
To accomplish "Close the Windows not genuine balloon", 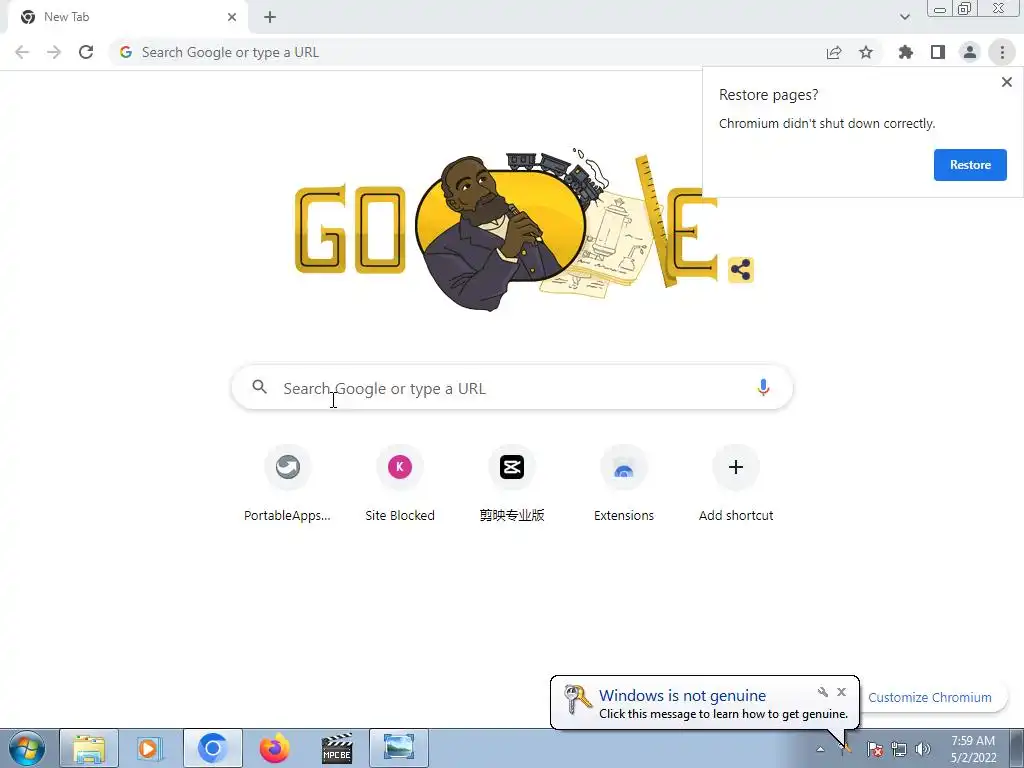I will (841, 692).
